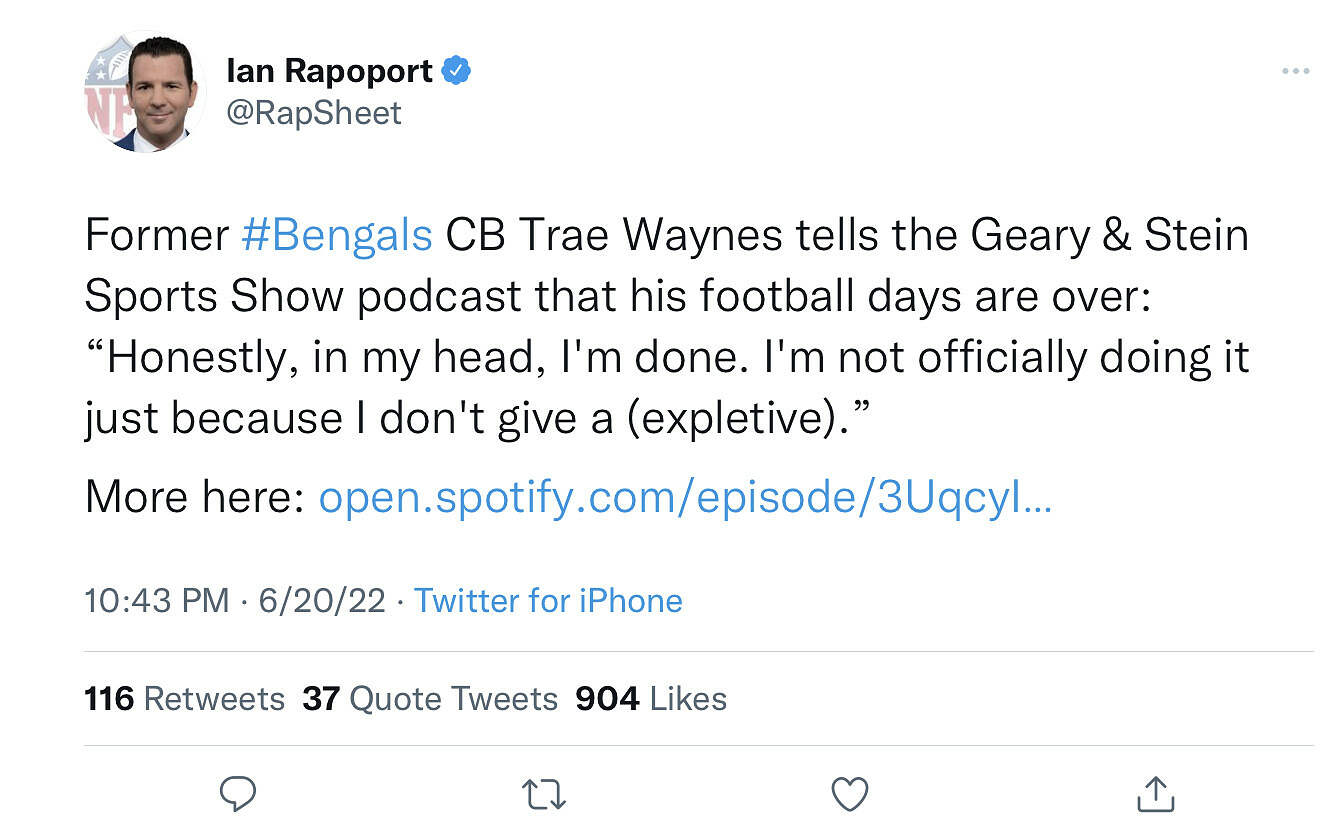Viewport: 1343px width, 840px height.
Task: Retweet using the arrows icon
Action: [545, 795]
